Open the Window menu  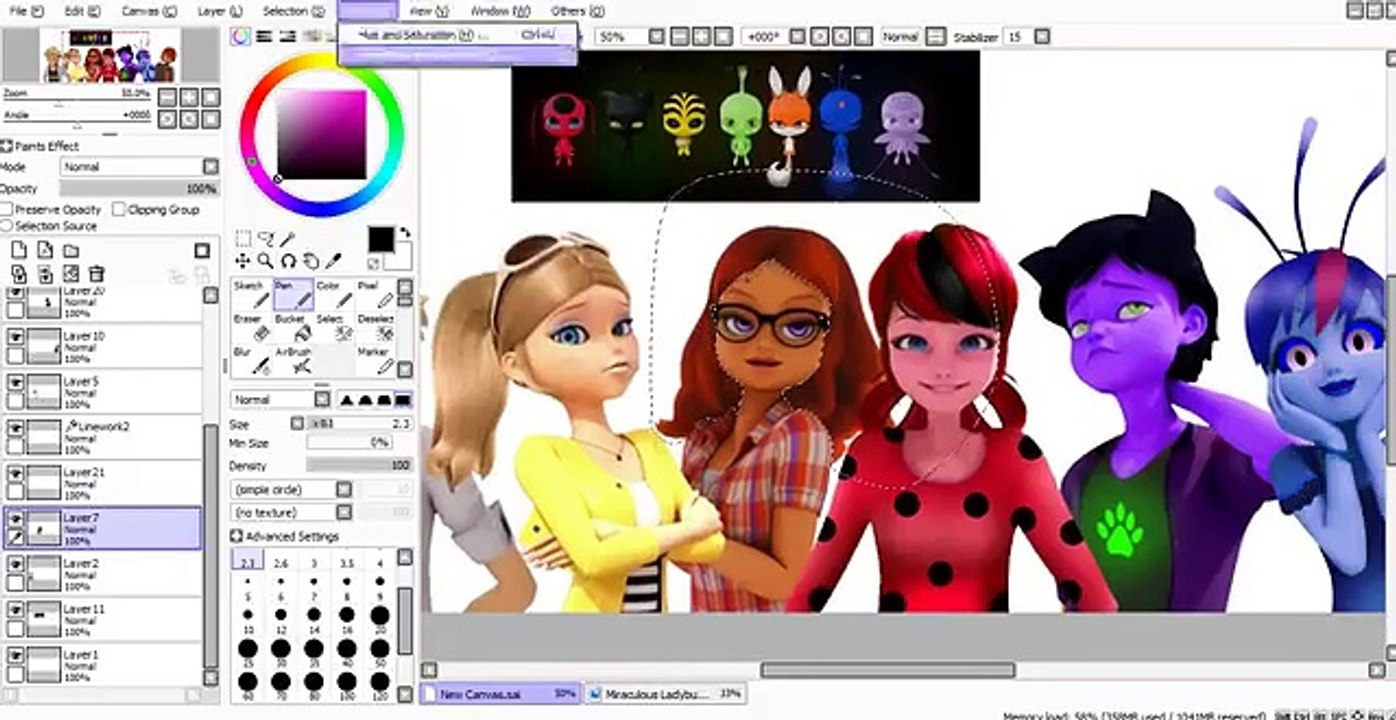(500, 11)
